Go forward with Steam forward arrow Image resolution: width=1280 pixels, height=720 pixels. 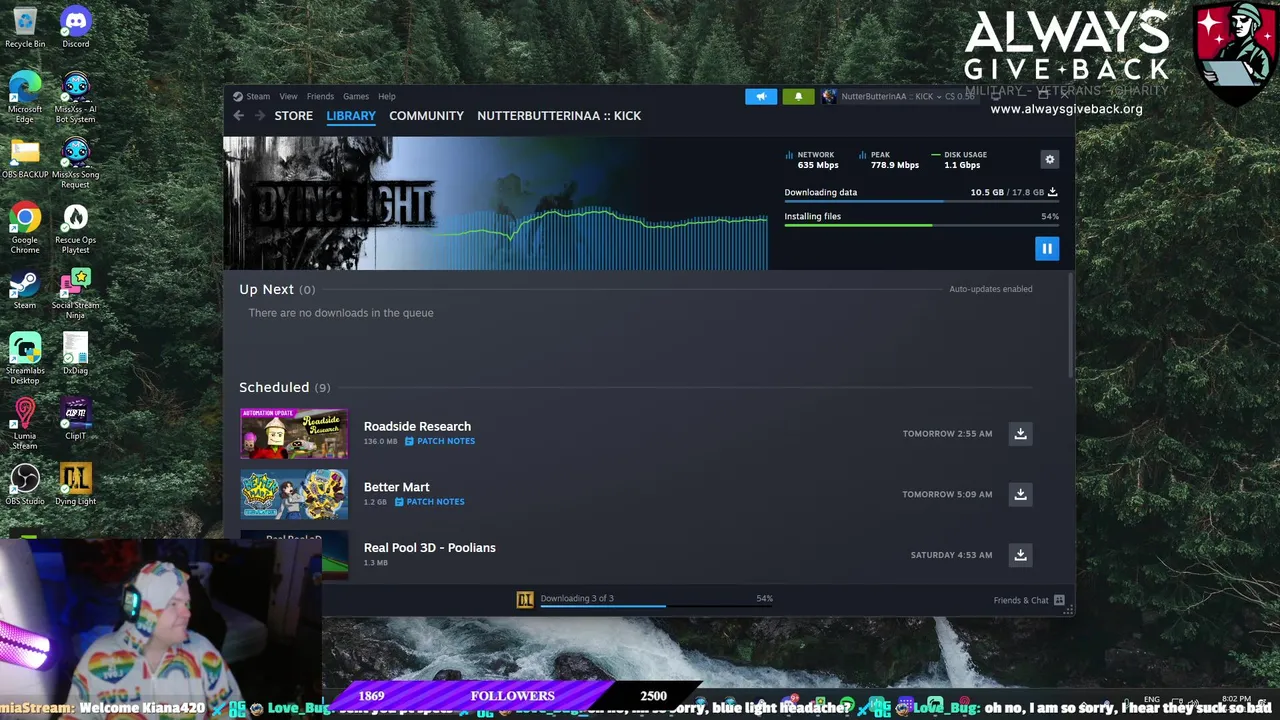pyautogui.click(x=260, y=116)
